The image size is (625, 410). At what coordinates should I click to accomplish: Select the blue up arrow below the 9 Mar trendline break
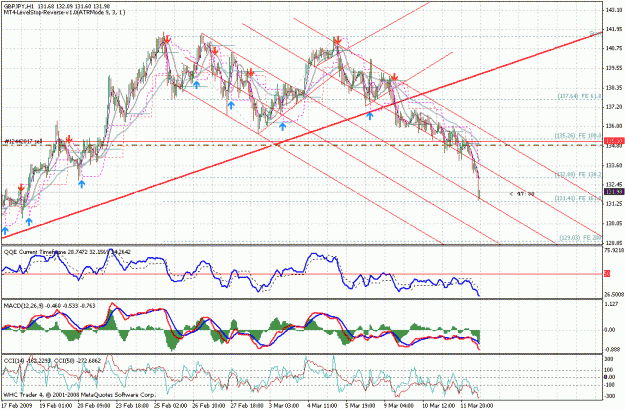point(370,116)
